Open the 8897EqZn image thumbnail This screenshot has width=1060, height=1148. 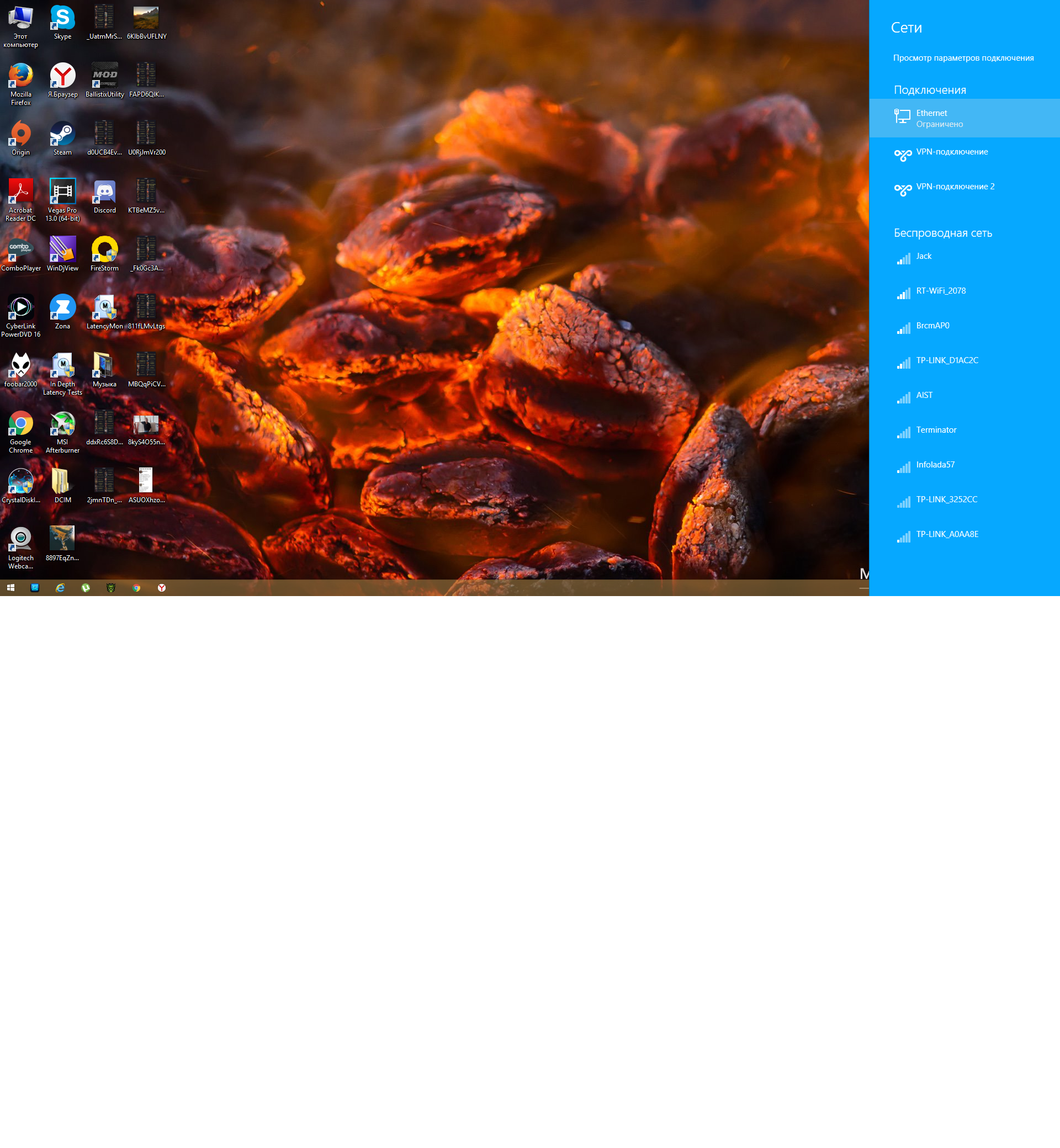coord(62,540)
